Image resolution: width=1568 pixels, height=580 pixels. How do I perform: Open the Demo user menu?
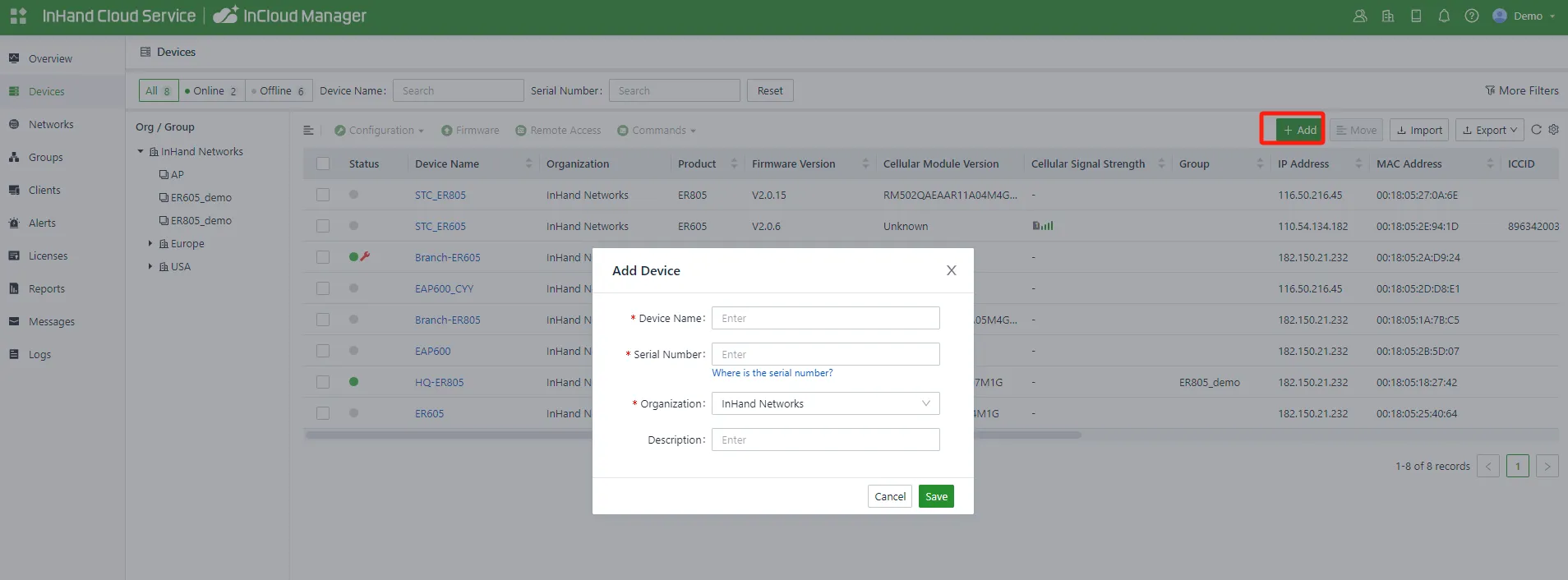click(x=1524, y=16)
